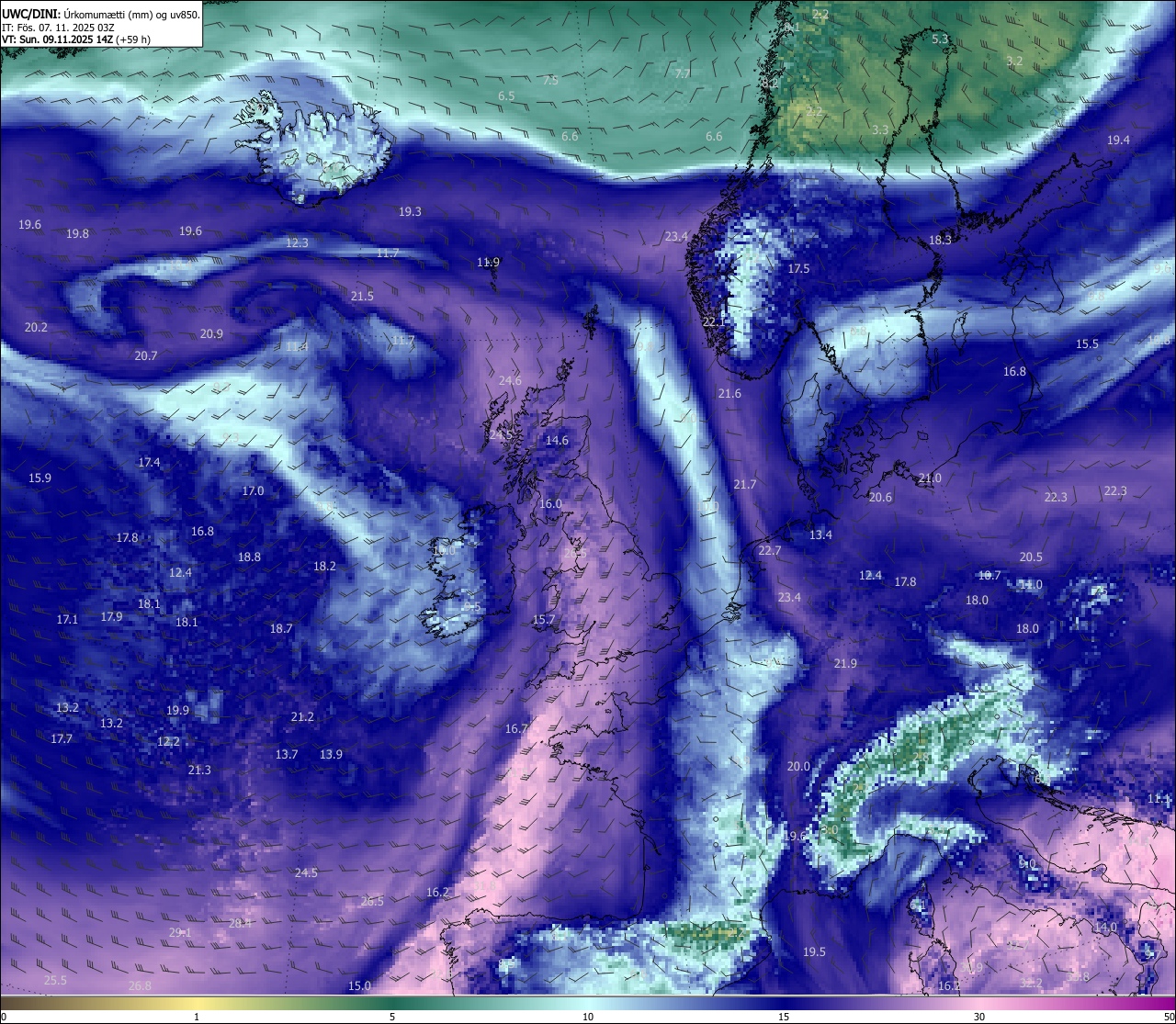Click the 13.4 value over northern Germany
The height and width of the screenshot is (1024, 1176).
[x=820, y=535]
